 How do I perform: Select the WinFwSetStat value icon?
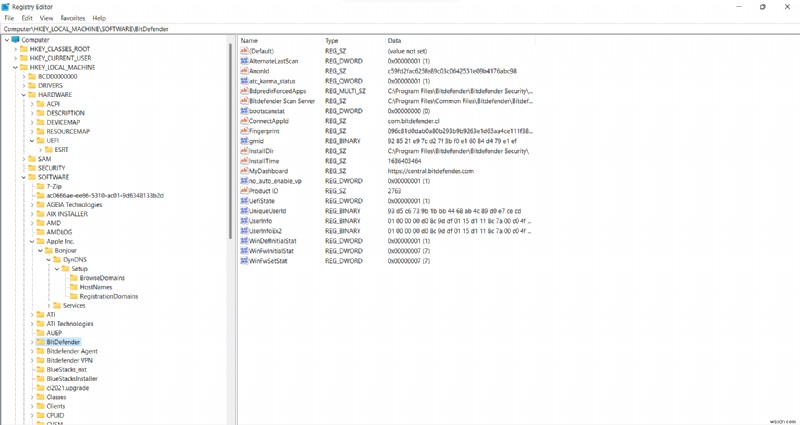[x=244, y=261]
